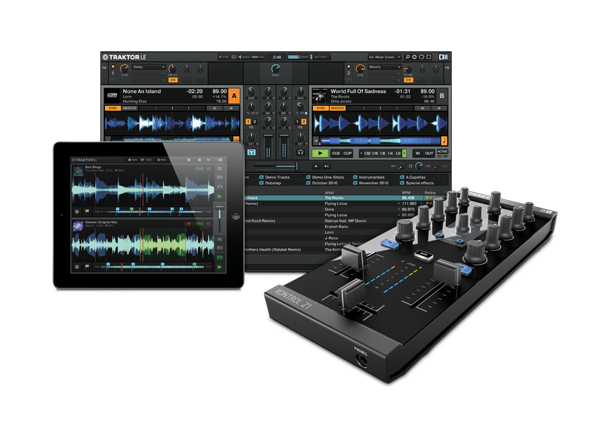Open preferences gear icon in Traktor header
Viewport: 600px width, 424px height.
tap(414, 57)
